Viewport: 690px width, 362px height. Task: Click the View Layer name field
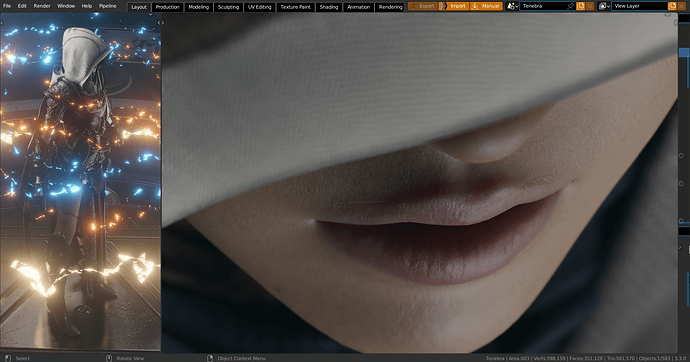coord(639,6)
